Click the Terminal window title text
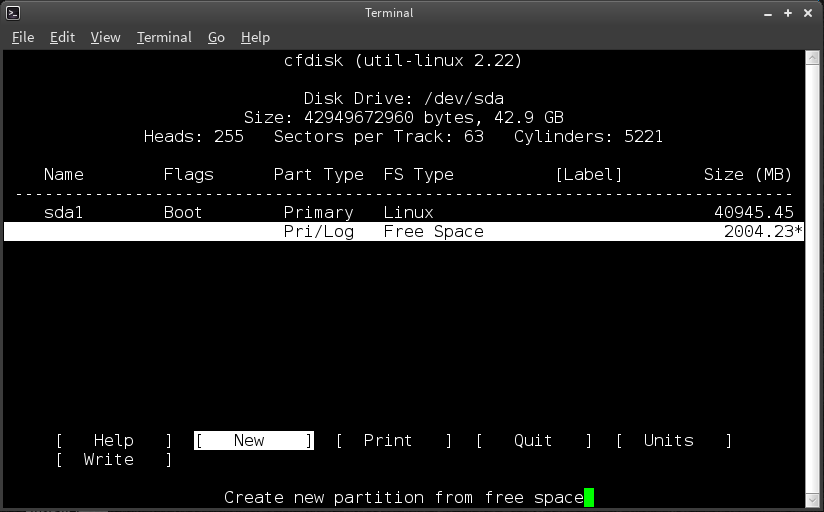Viewport: 824px width, 512px height. 389,13
